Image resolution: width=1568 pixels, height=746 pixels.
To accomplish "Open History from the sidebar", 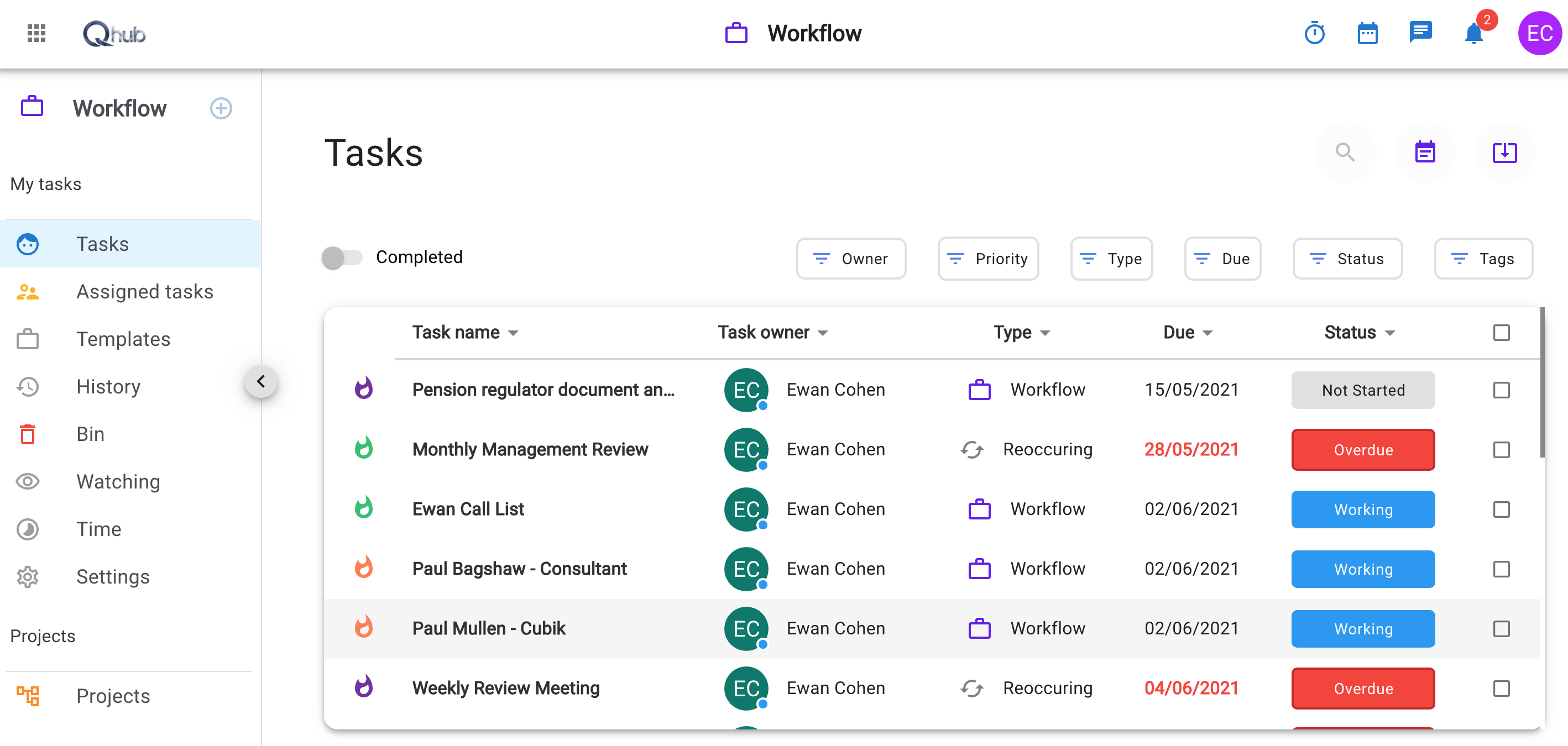I will 108,386.
